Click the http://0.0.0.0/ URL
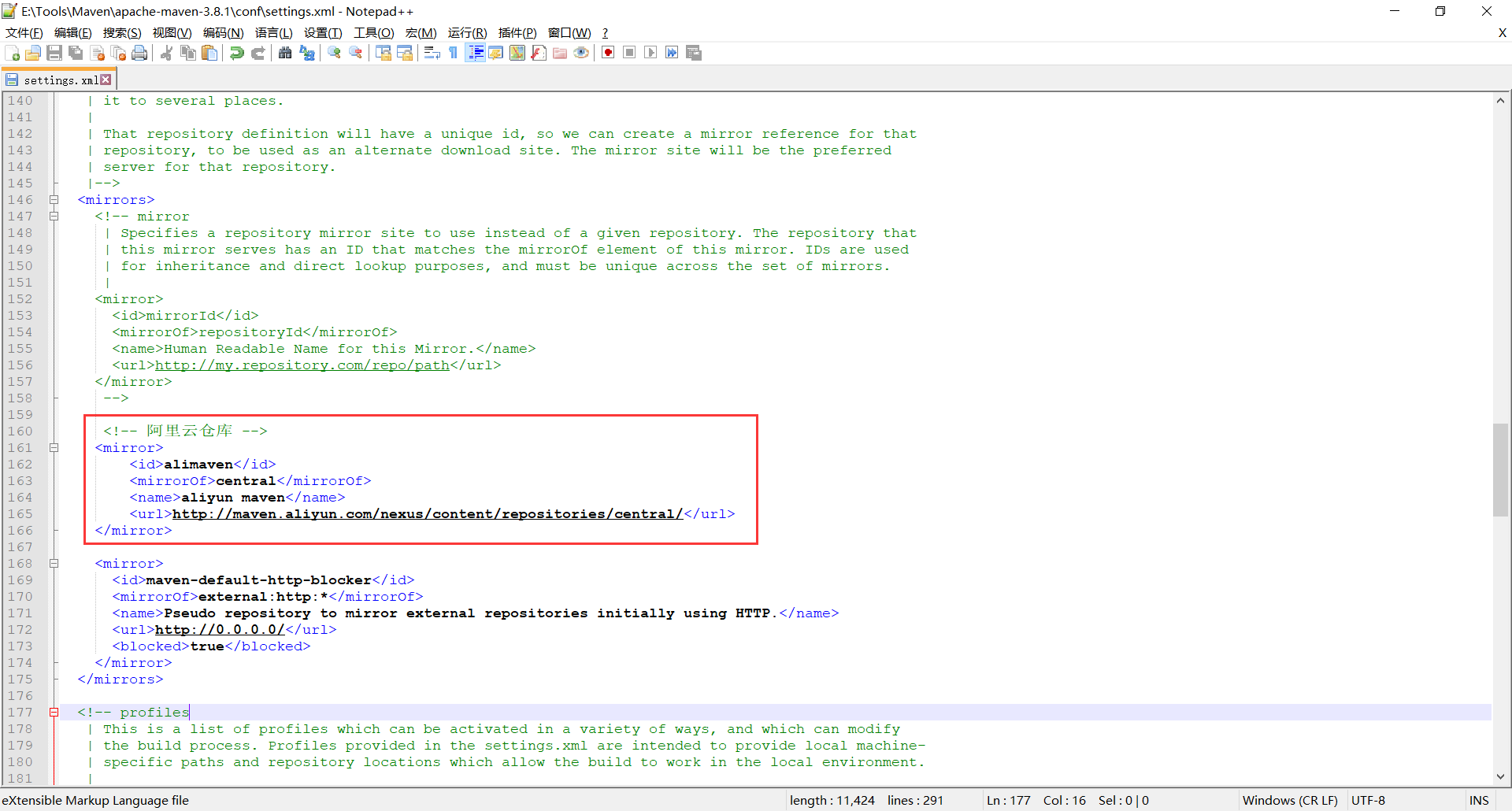 (220, 630)
